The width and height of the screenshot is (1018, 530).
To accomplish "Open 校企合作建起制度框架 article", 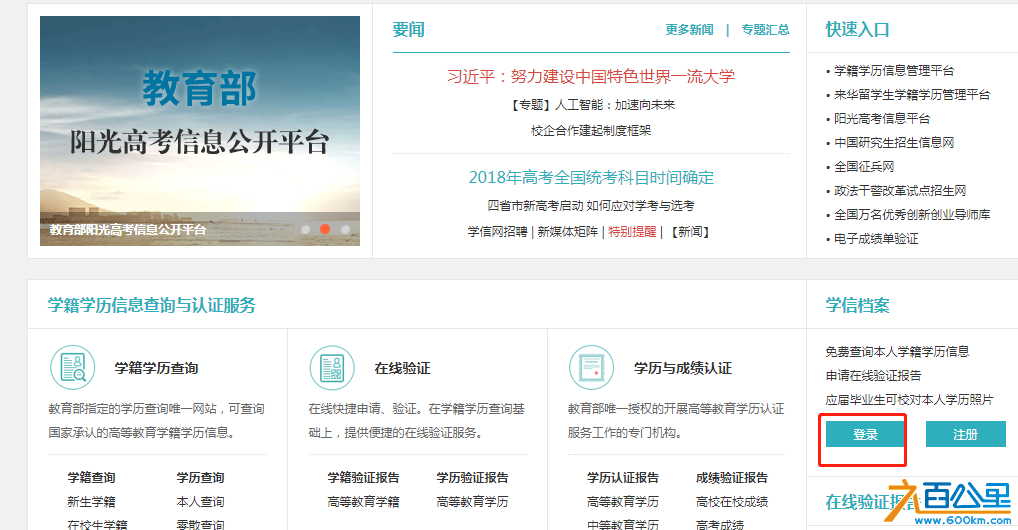I will pyautogui.click(x=591, y=131).
